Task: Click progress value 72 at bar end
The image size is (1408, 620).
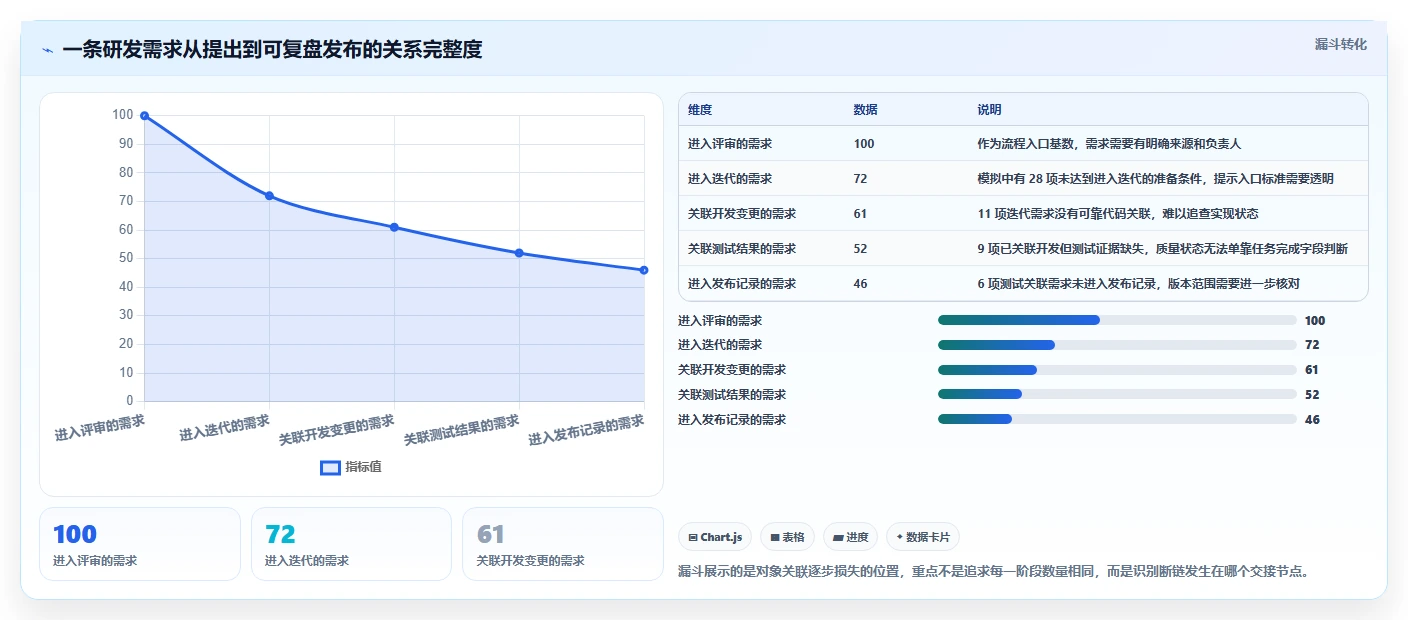Action: [x=1312, y=345]
